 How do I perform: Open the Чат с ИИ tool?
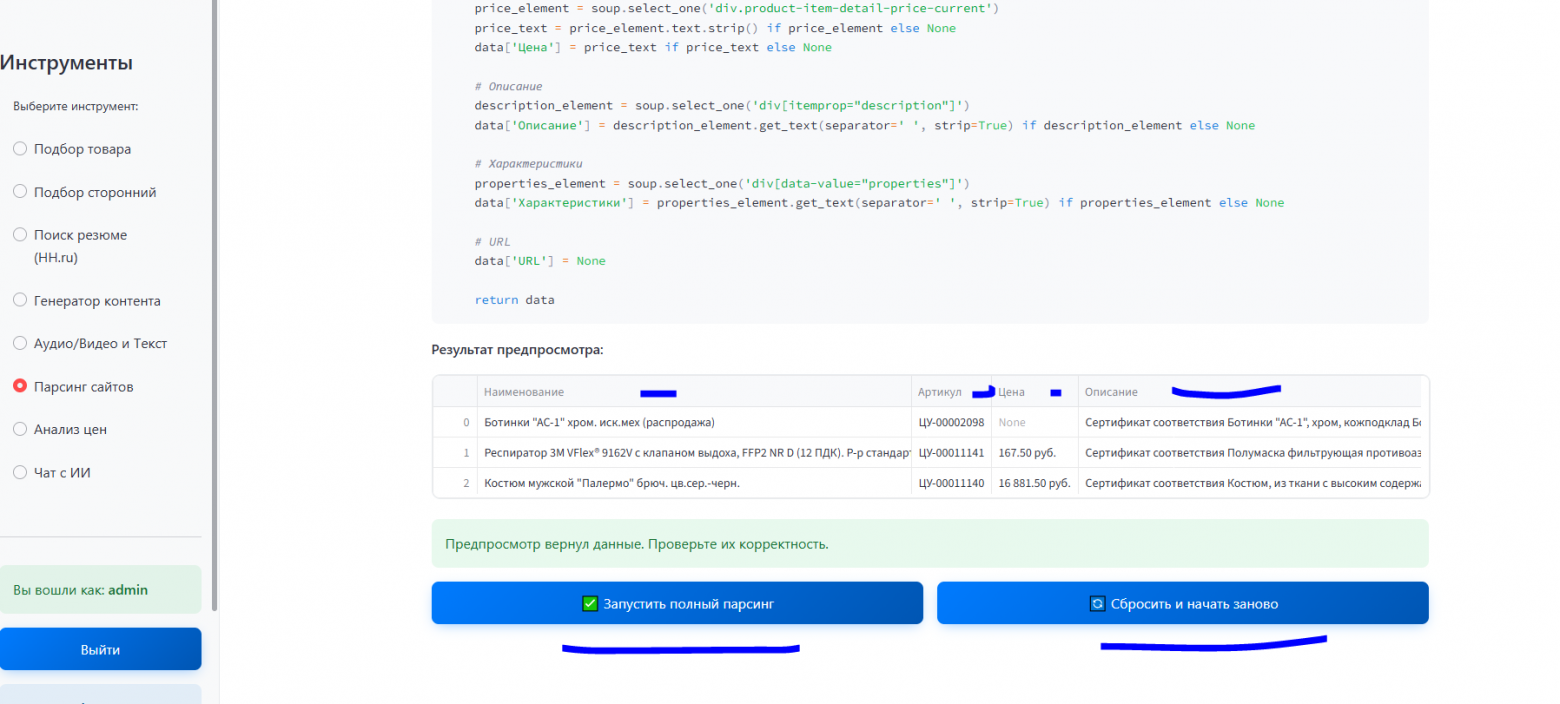coord(20,473)
